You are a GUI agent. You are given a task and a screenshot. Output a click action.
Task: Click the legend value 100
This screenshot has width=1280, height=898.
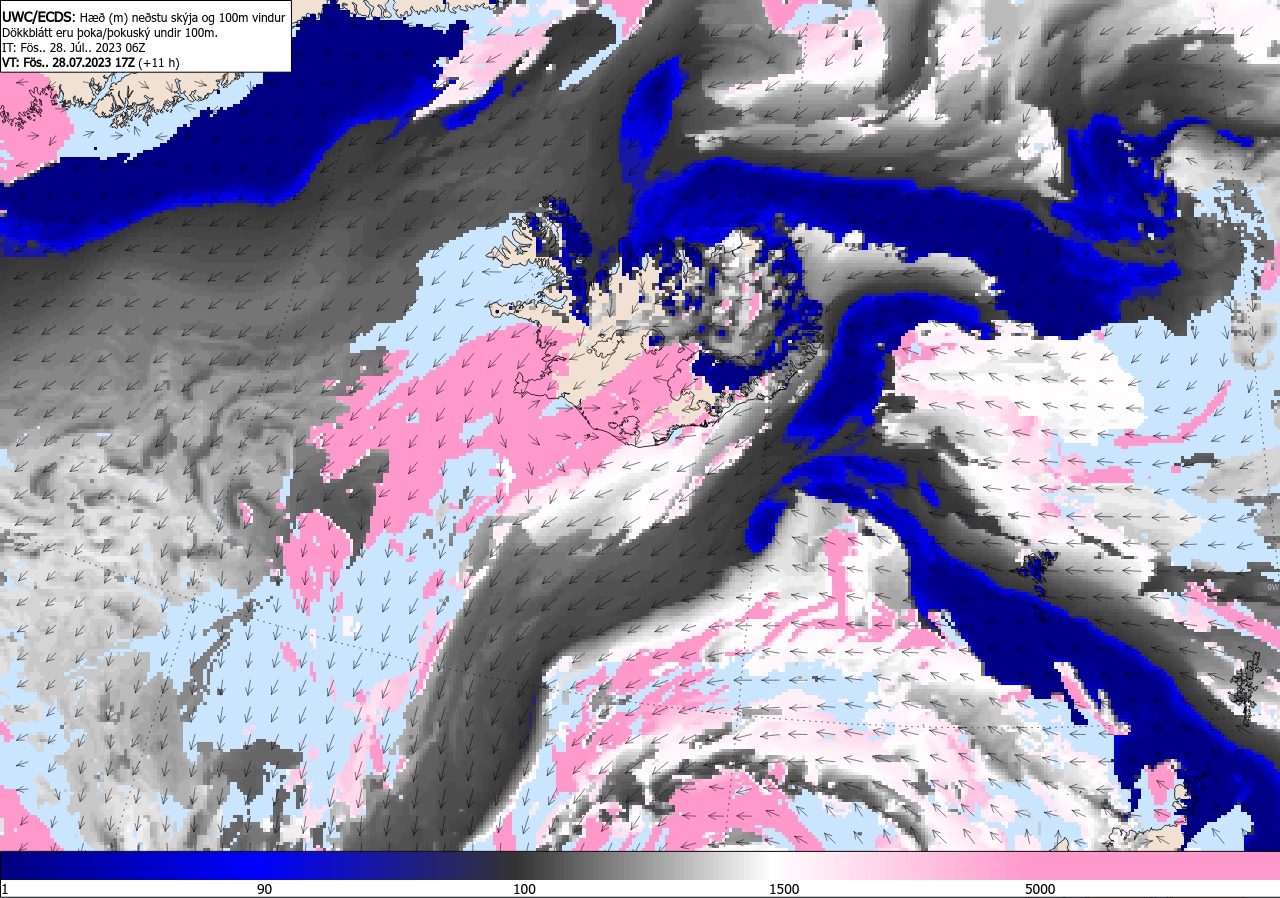[524, 889]
